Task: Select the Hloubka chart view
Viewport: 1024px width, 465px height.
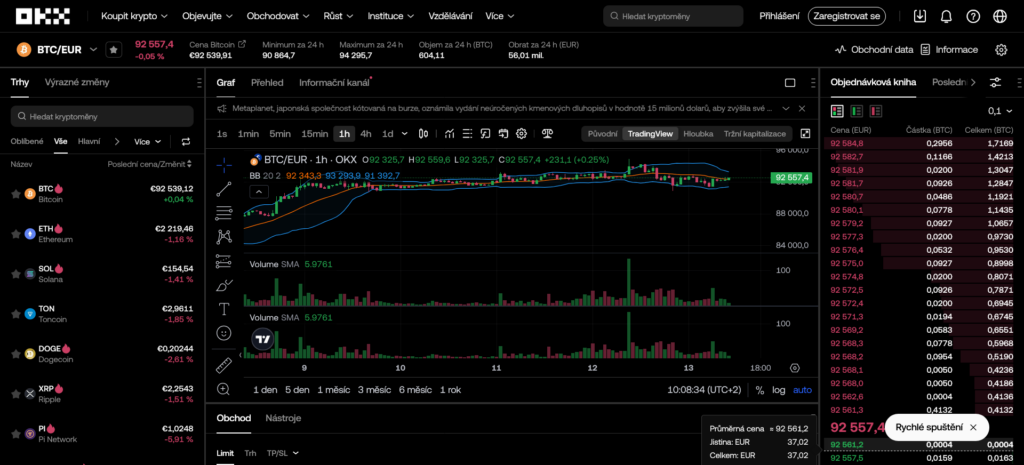Action: [698, 134]
